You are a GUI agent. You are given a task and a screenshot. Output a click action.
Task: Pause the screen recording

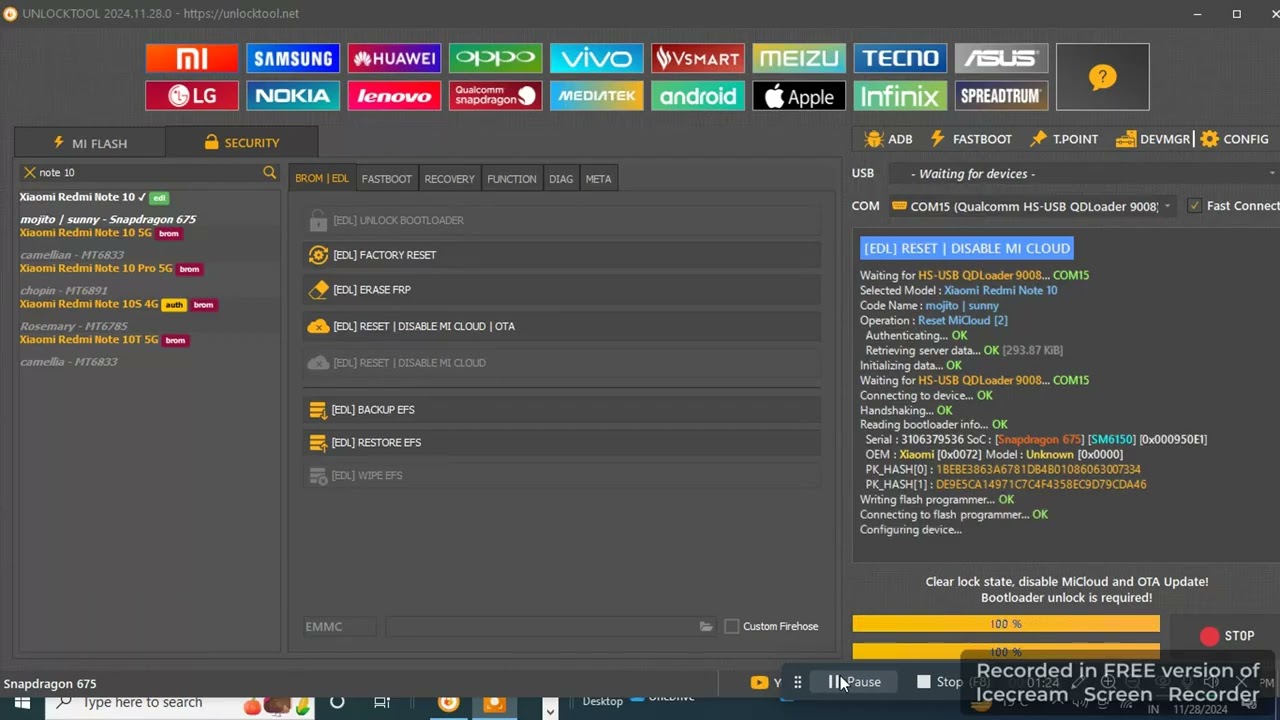pos(855,682)
